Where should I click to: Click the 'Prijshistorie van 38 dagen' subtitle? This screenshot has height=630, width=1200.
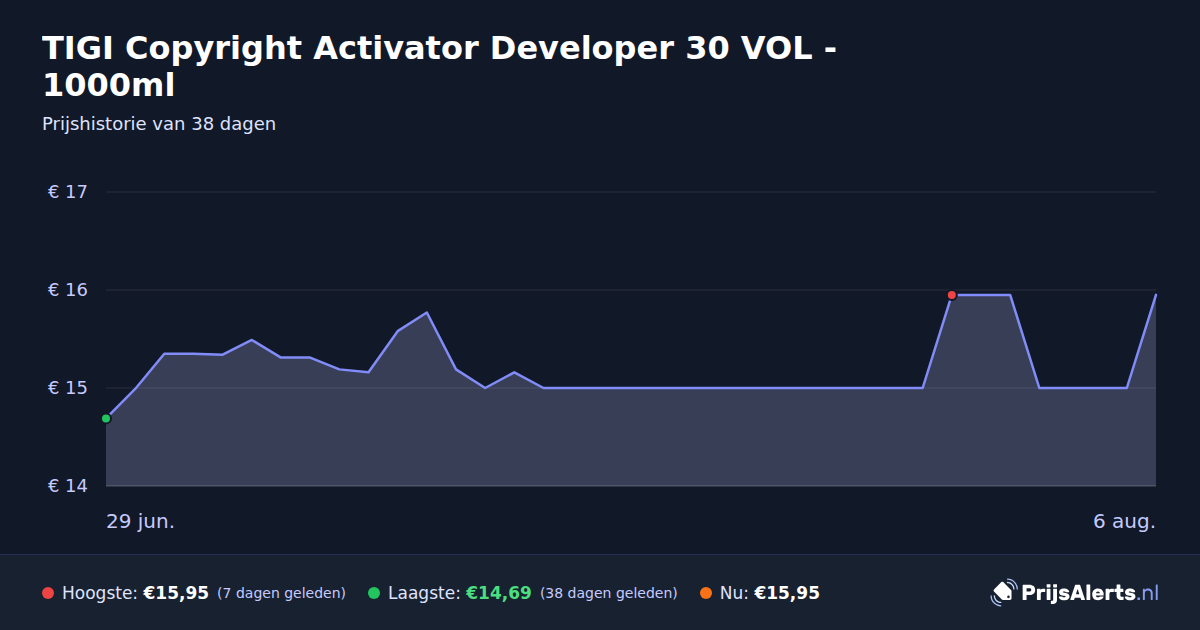click(159, 124)
